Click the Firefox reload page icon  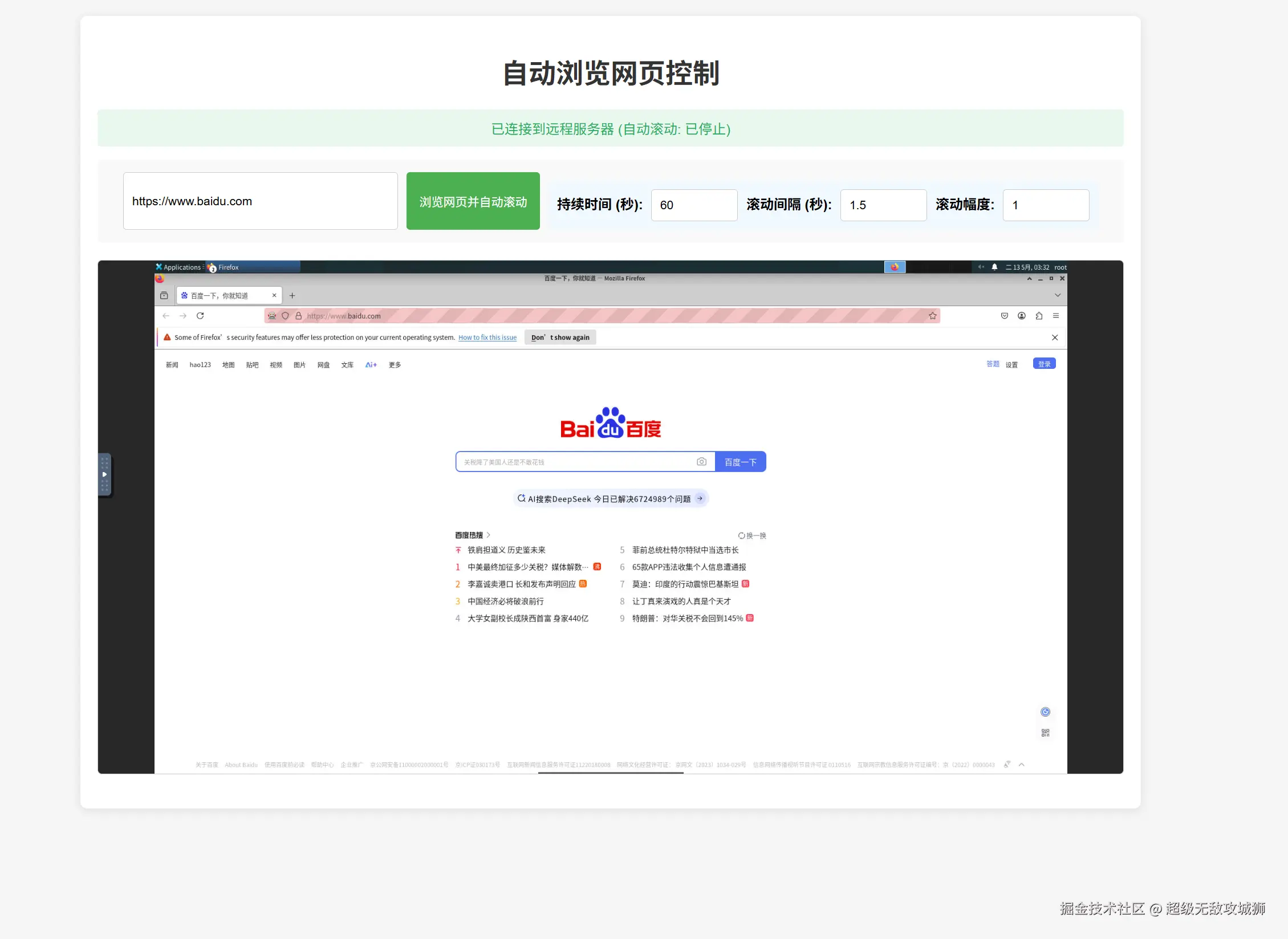coord(200,316)
